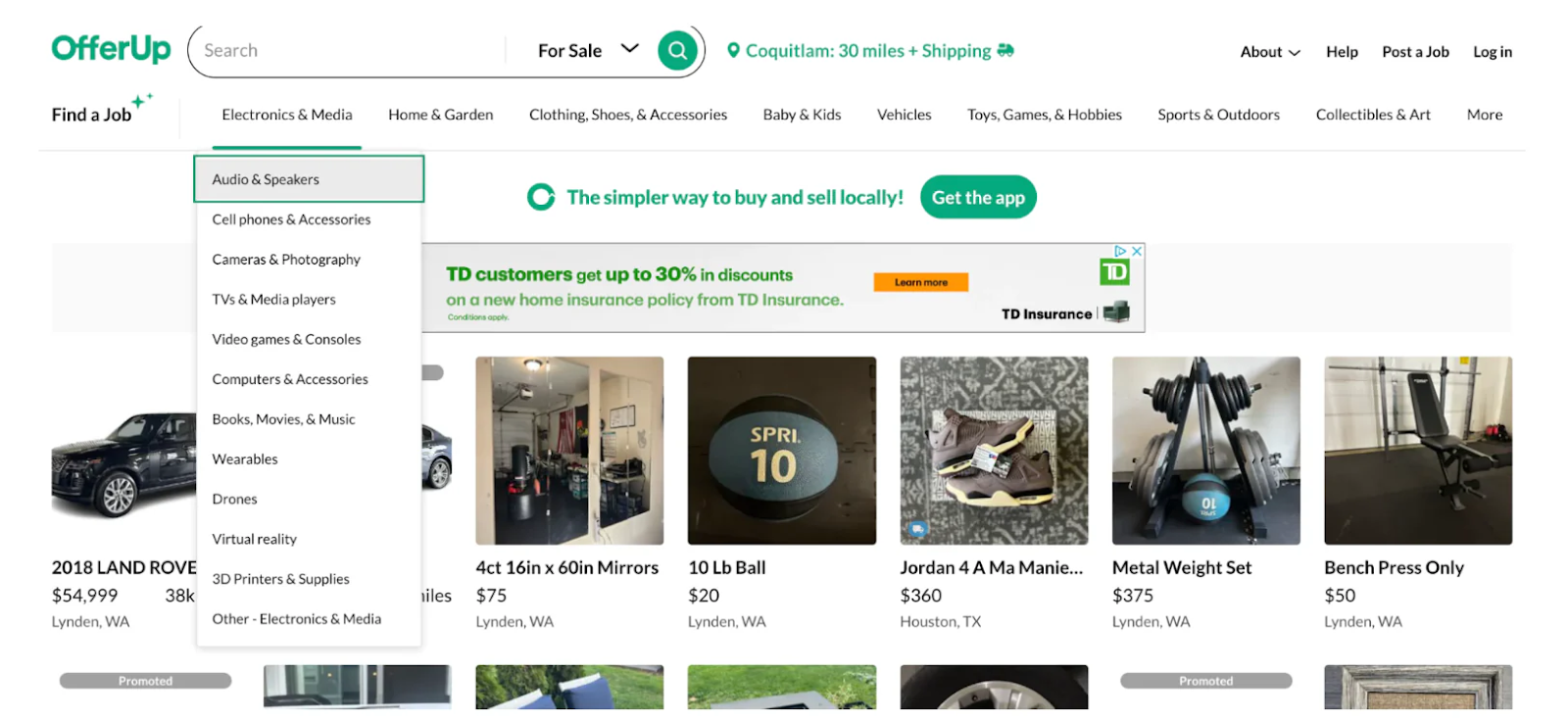The width and height of the screenshot is (1568, 722).
Task: Select Audio & Speakers from the menu
Action: coord(265,179)
